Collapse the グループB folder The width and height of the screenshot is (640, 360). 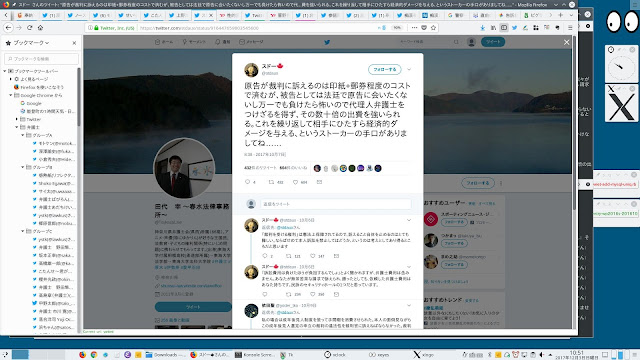(x=23, y=167)
